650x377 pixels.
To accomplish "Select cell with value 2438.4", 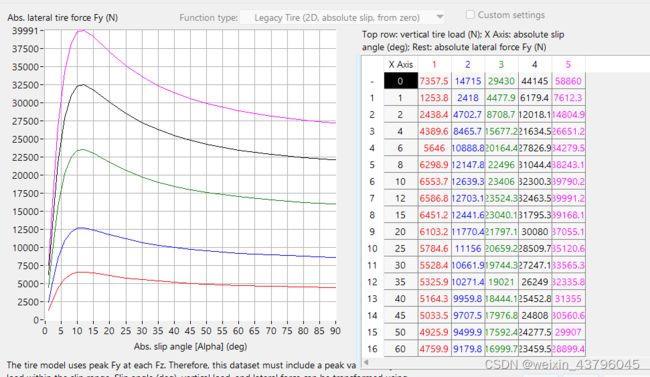I will pyautogui.click(x=434, y=114).
